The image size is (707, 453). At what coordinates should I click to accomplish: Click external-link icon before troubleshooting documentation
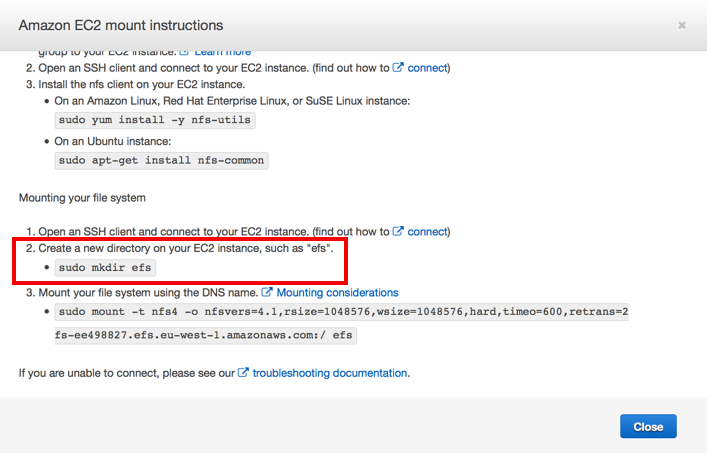(243, 373)
